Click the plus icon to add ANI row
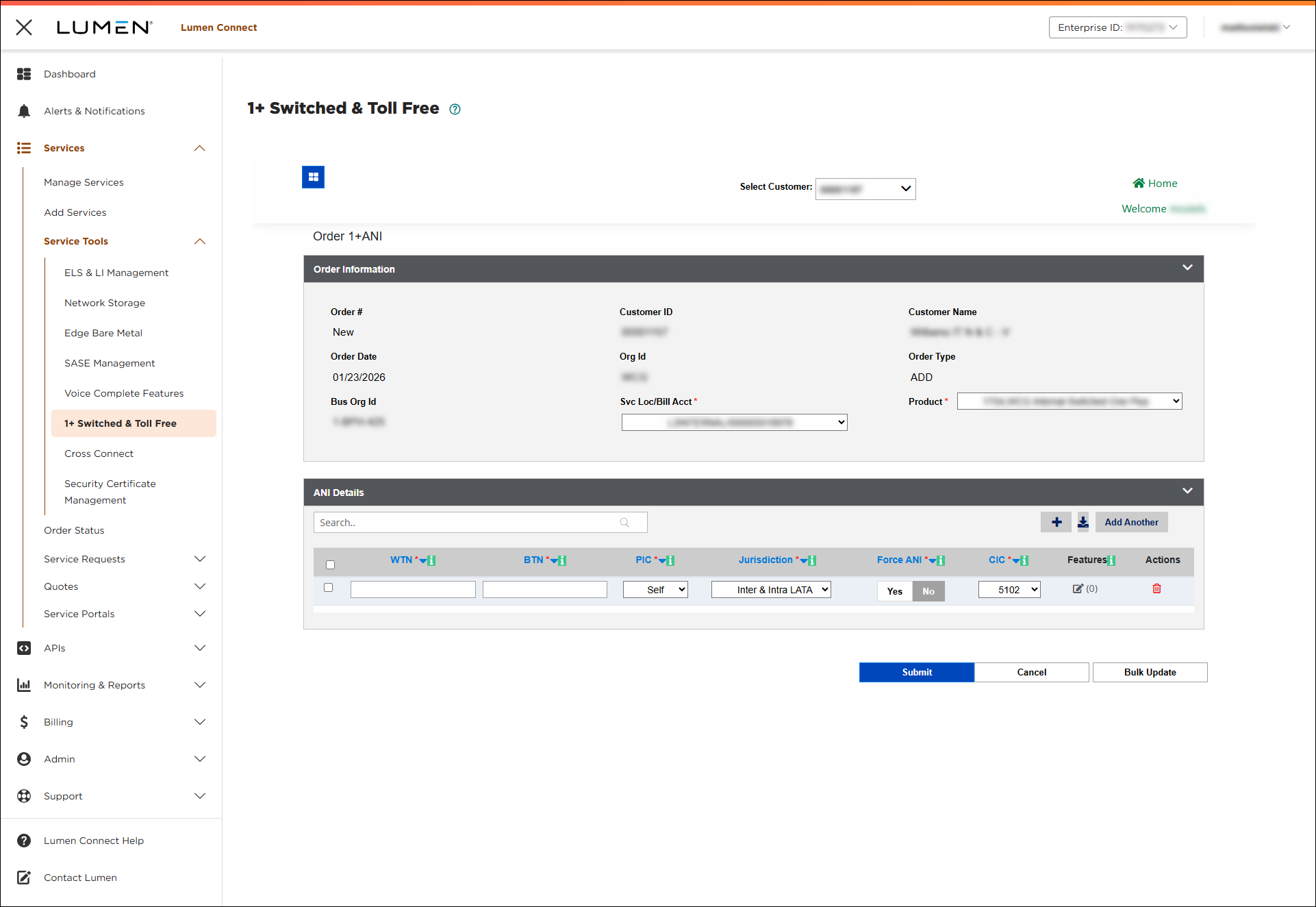1316x907 pixels. coord(1056,522)
